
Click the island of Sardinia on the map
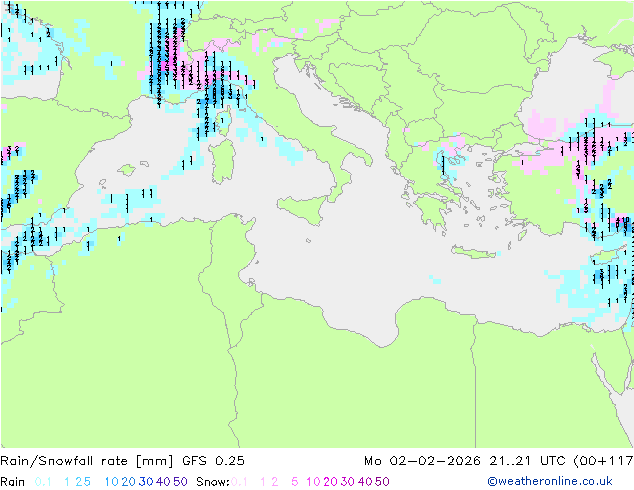pyautogui.click(x=222, y=162)
